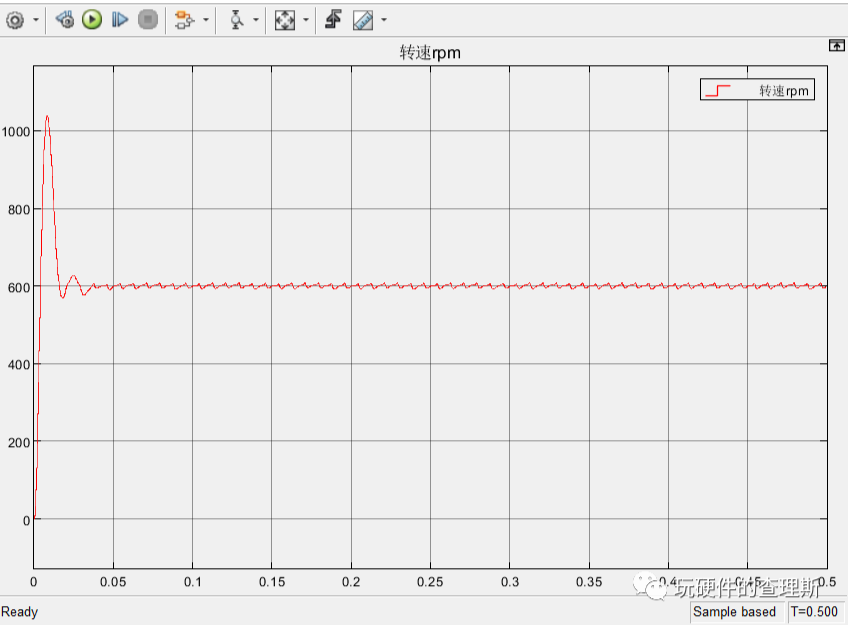The image size is (848, 625).
Task: Click the 0.25 x-axis tick label
Action: click(x=430, y=582)
